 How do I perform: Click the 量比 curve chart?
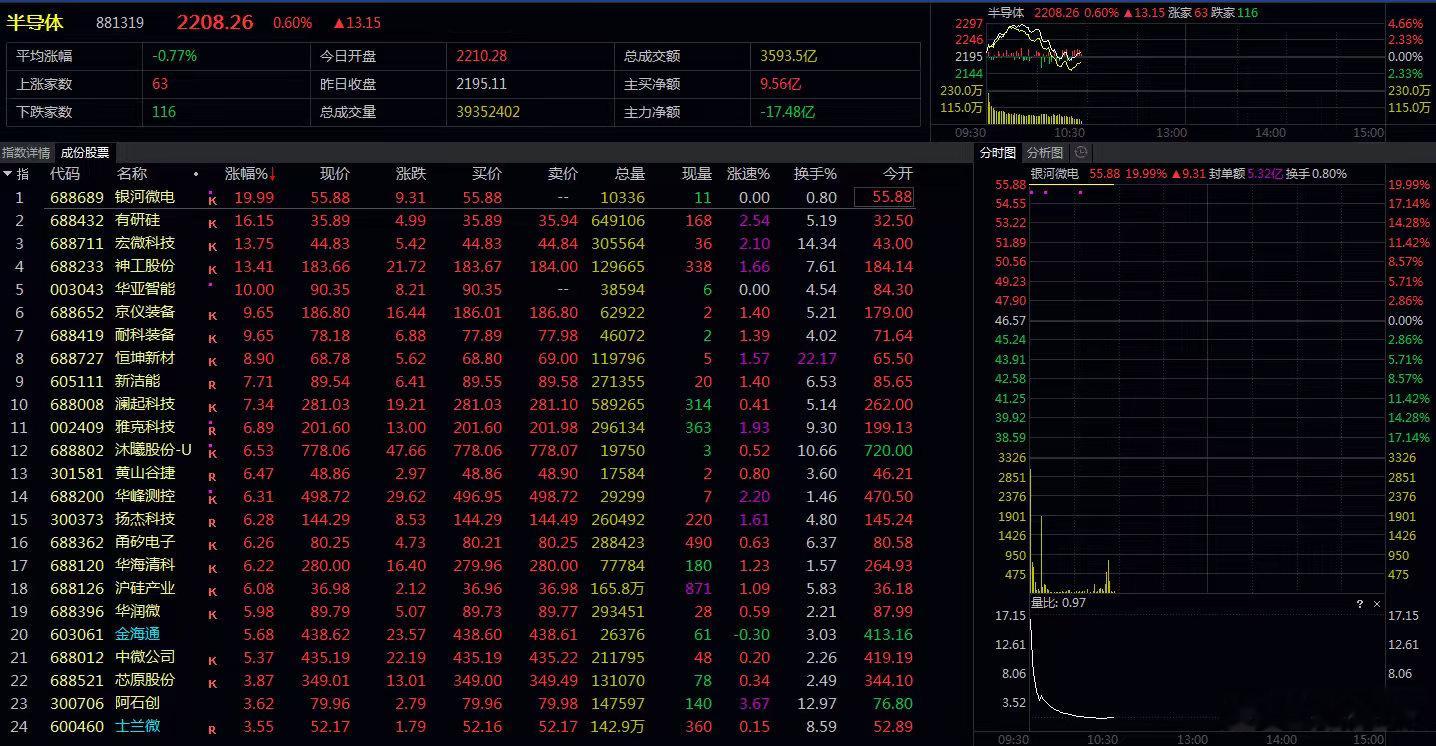point(1206,670)
